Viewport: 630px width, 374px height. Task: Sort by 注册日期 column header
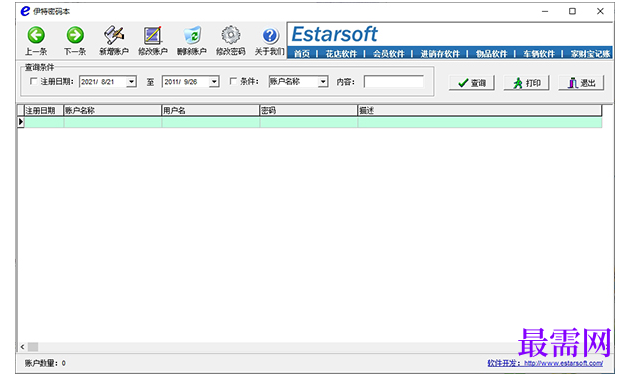[44, 110]
